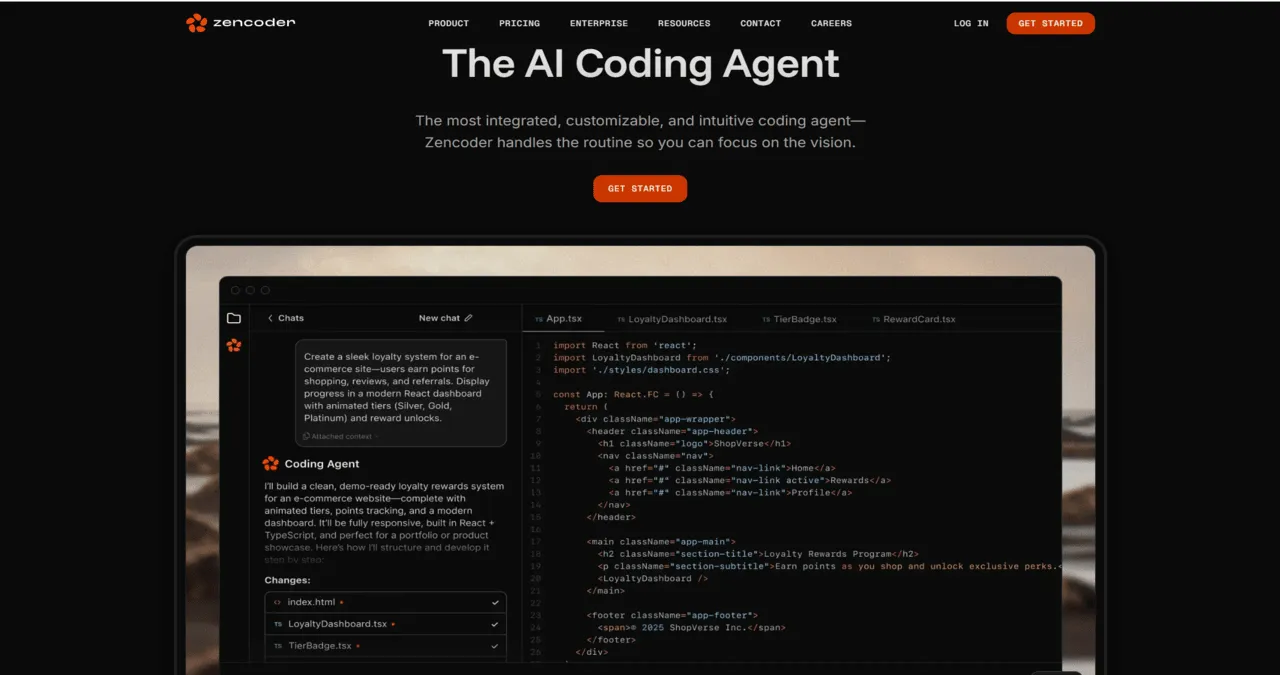Uncheck the LoyaltyDashboard.tsx change

(x=493, y=623)
